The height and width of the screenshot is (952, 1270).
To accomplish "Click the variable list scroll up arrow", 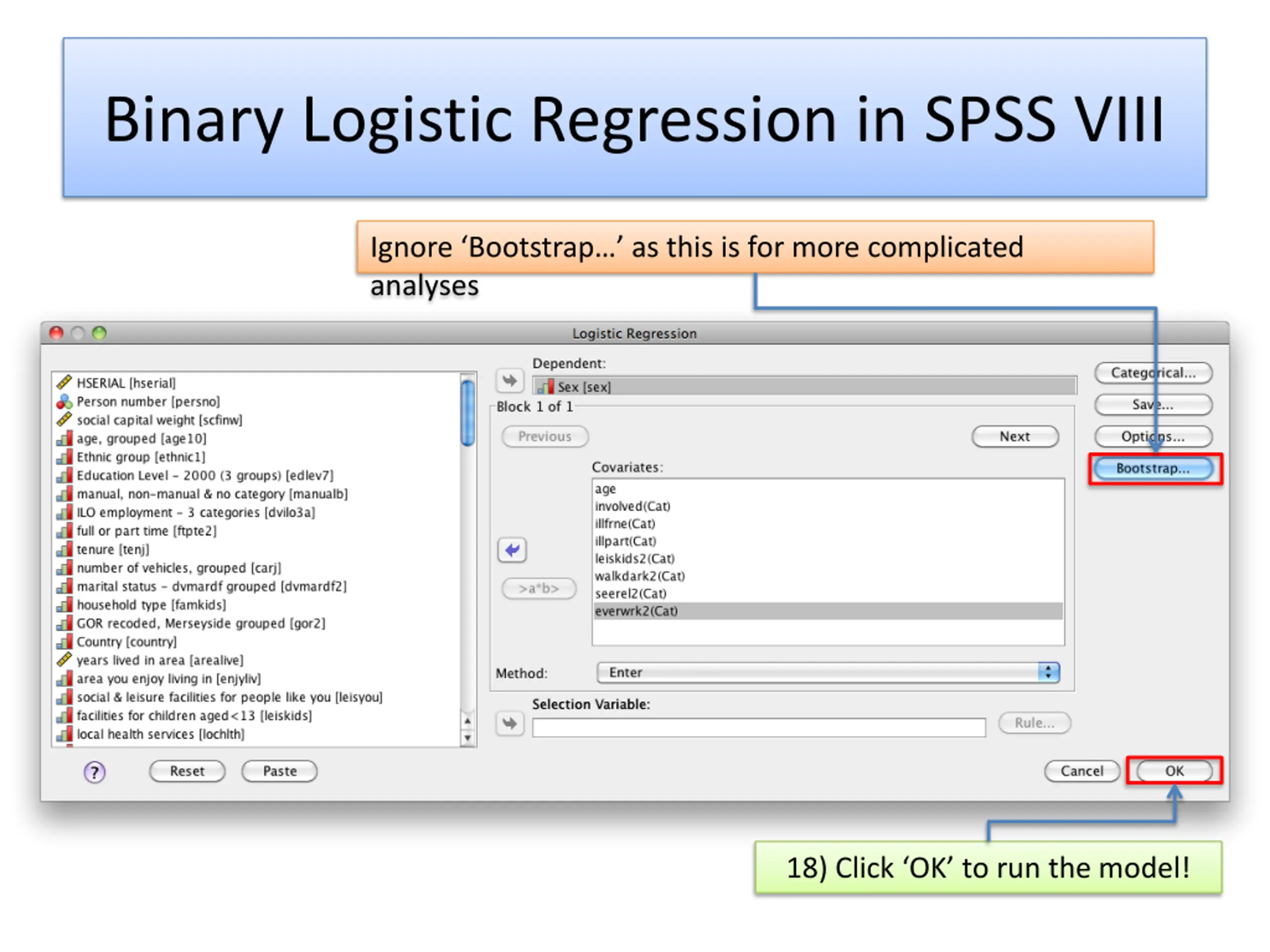I will click(468, 721).
